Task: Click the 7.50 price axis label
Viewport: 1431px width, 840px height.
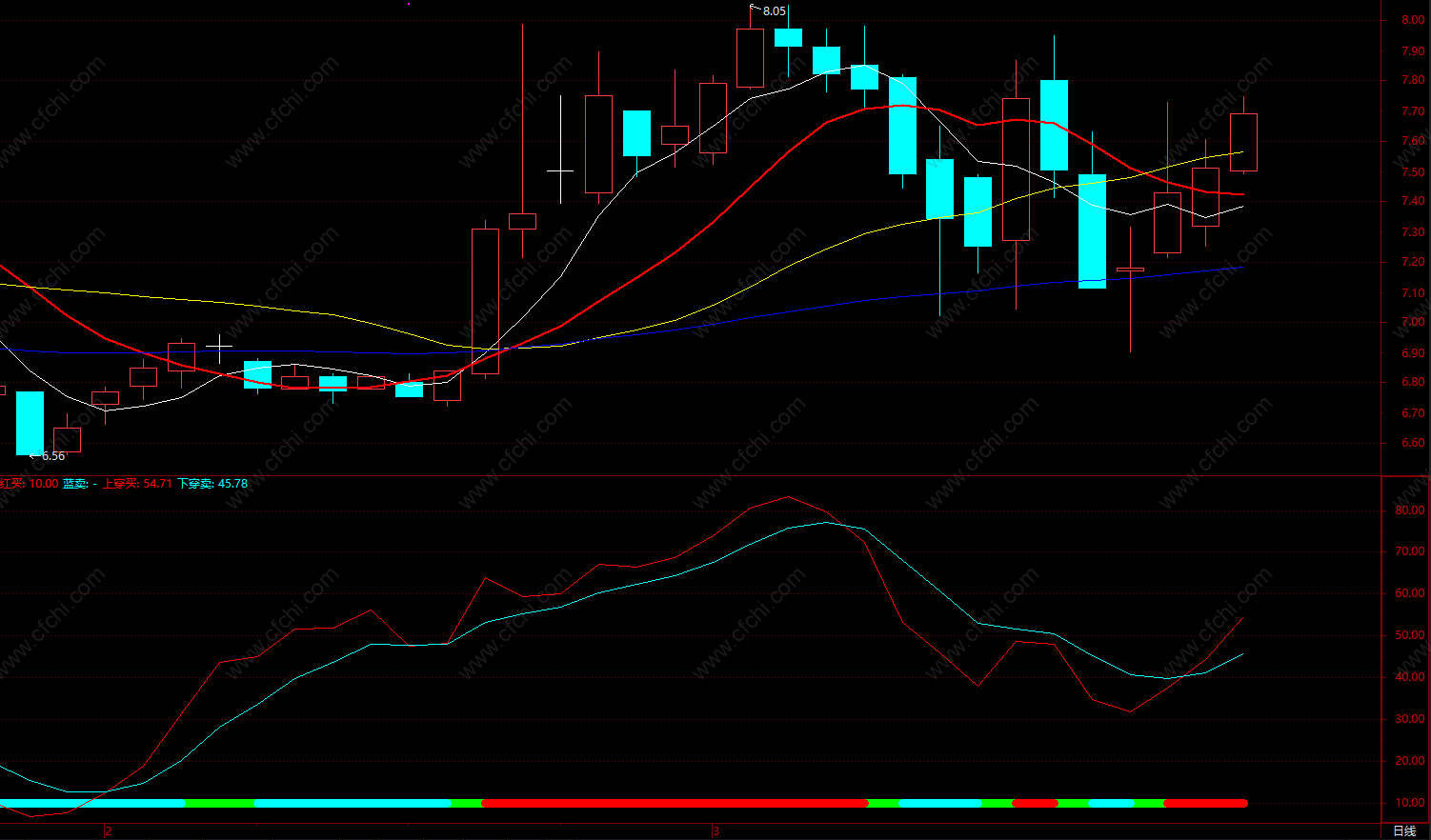Action: point(1413,172)
